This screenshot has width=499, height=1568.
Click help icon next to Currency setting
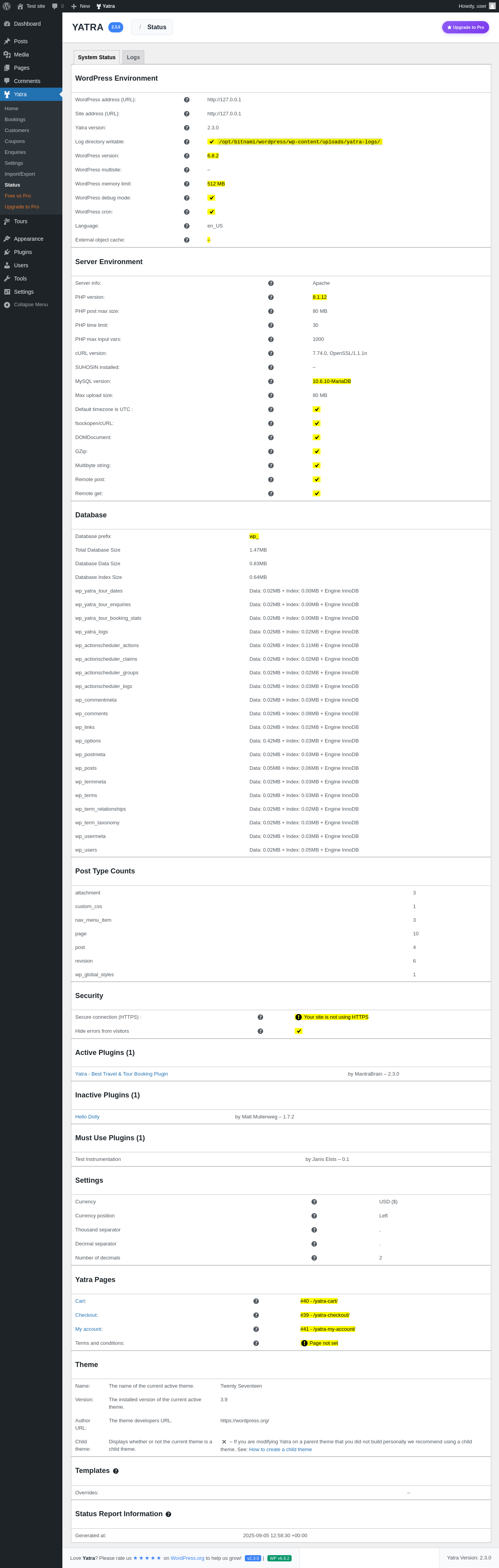[314, 1202]
